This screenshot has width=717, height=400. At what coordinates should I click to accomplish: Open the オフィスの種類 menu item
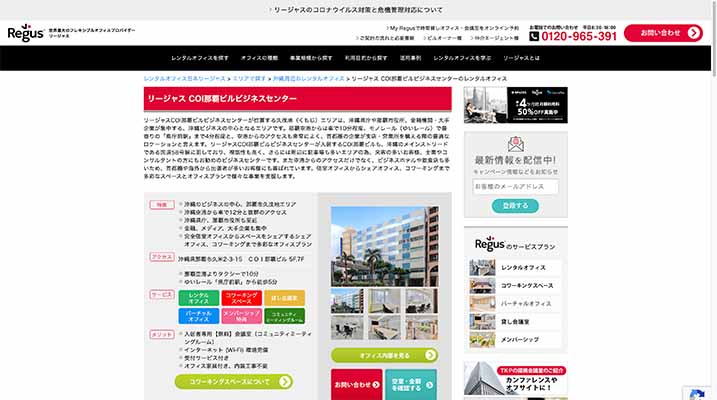click(259, 58)
